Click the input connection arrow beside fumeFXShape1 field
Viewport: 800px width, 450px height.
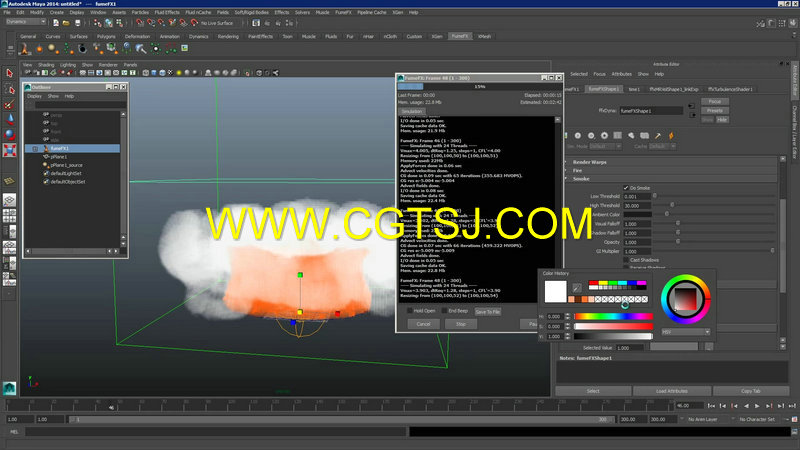[691, 106]
